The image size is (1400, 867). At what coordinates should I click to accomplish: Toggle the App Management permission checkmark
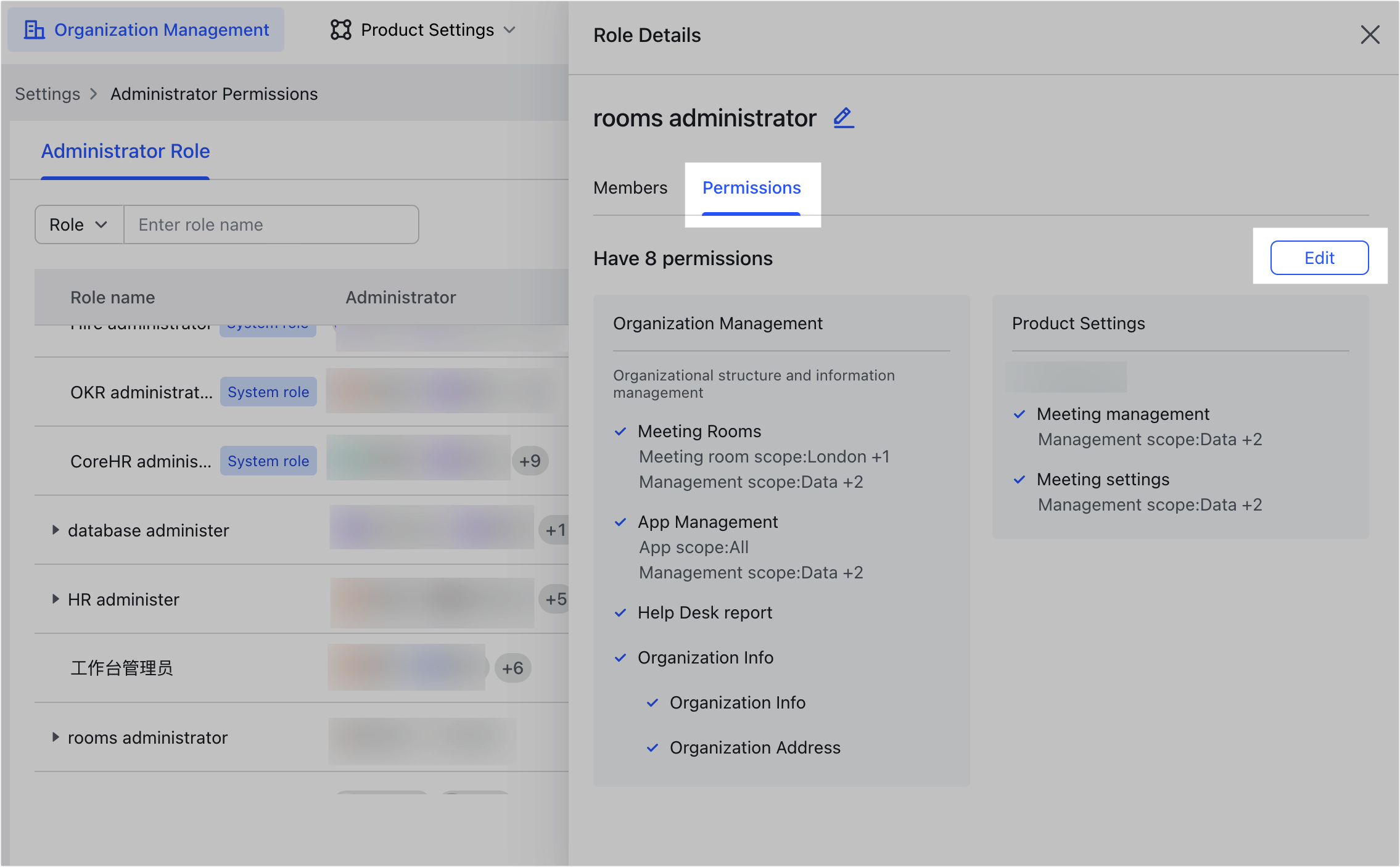620,522
